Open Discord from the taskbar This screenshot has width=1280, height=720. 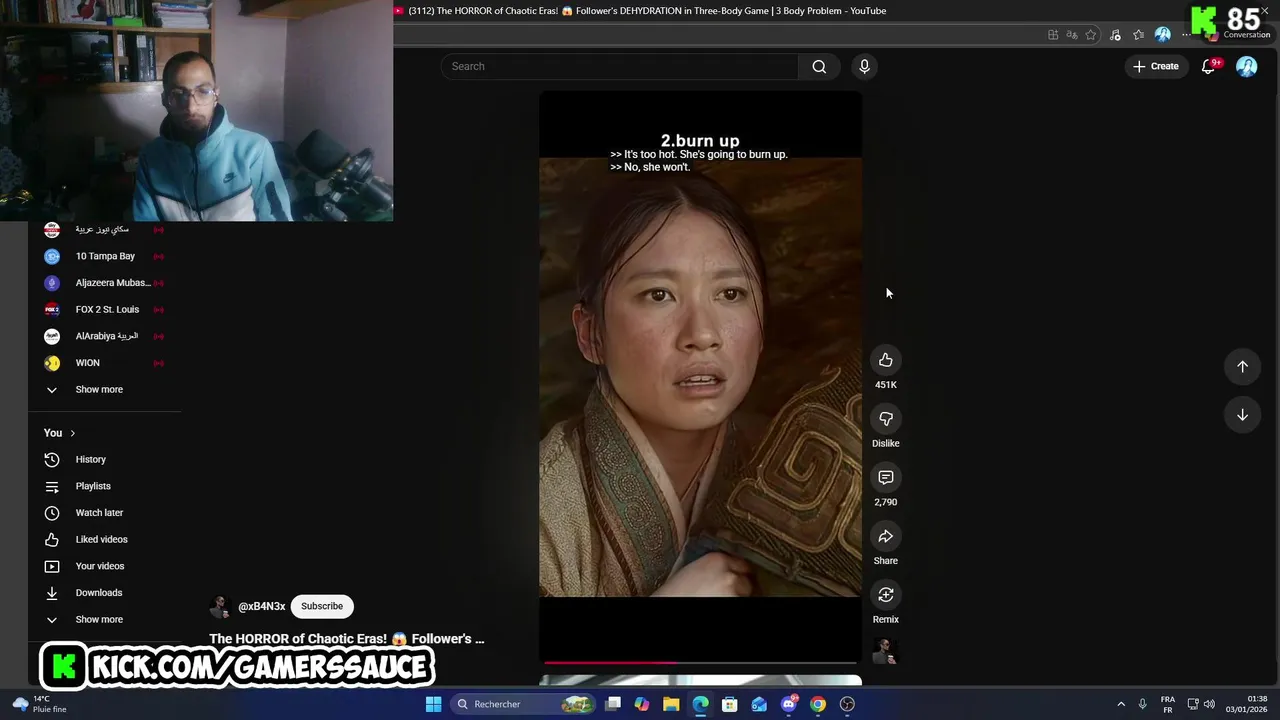pos(789,704)
